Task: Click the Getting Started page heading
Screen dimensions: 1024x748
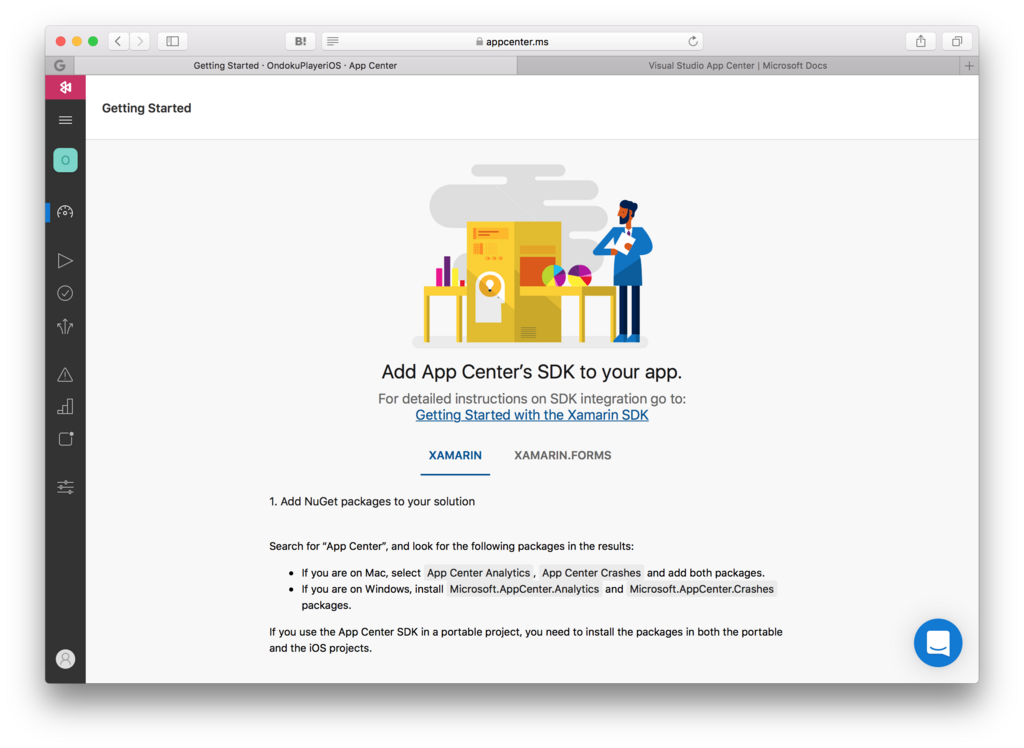Action: 146,108
